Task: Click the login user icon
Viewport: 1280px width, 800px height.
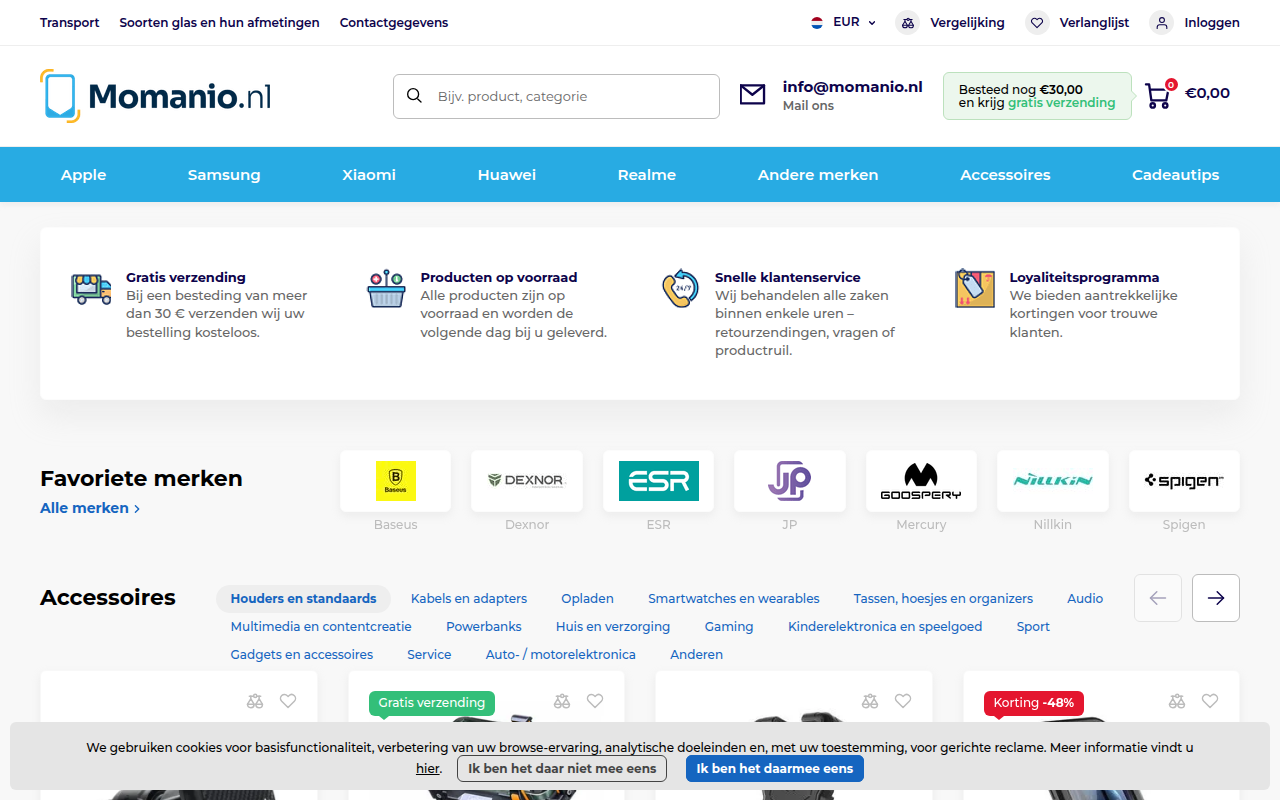Action: coord(1161,22)
